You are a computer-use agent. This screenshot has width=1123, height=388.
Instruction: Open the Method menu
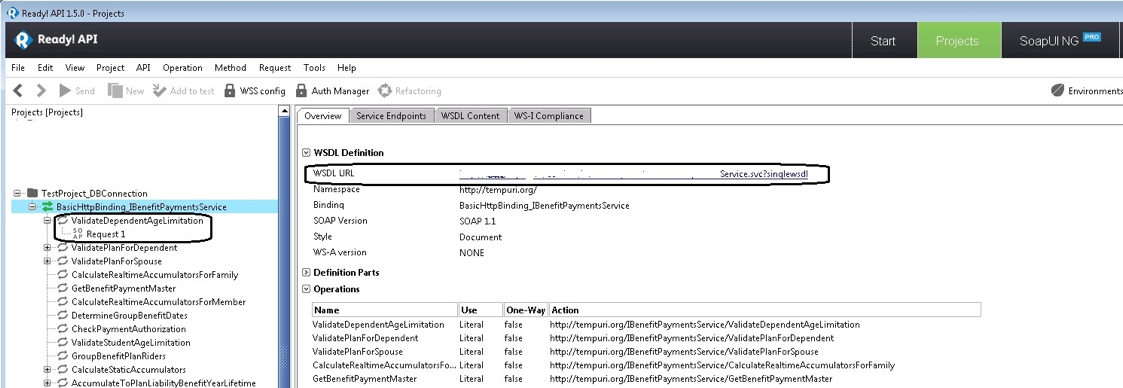[231, 68]
